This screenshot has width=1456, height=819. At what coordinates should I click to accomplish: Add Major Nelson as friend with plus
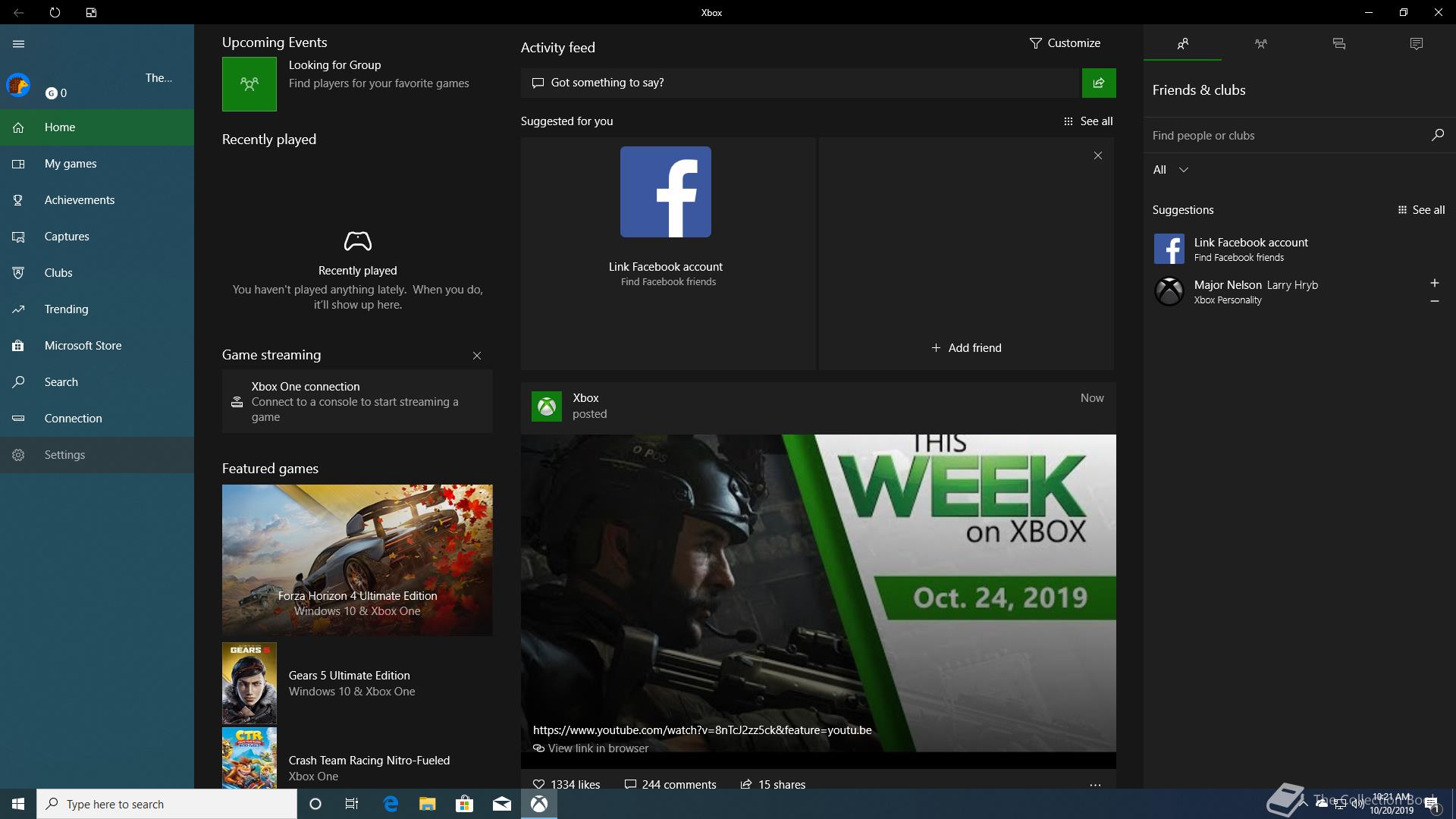1435,283
